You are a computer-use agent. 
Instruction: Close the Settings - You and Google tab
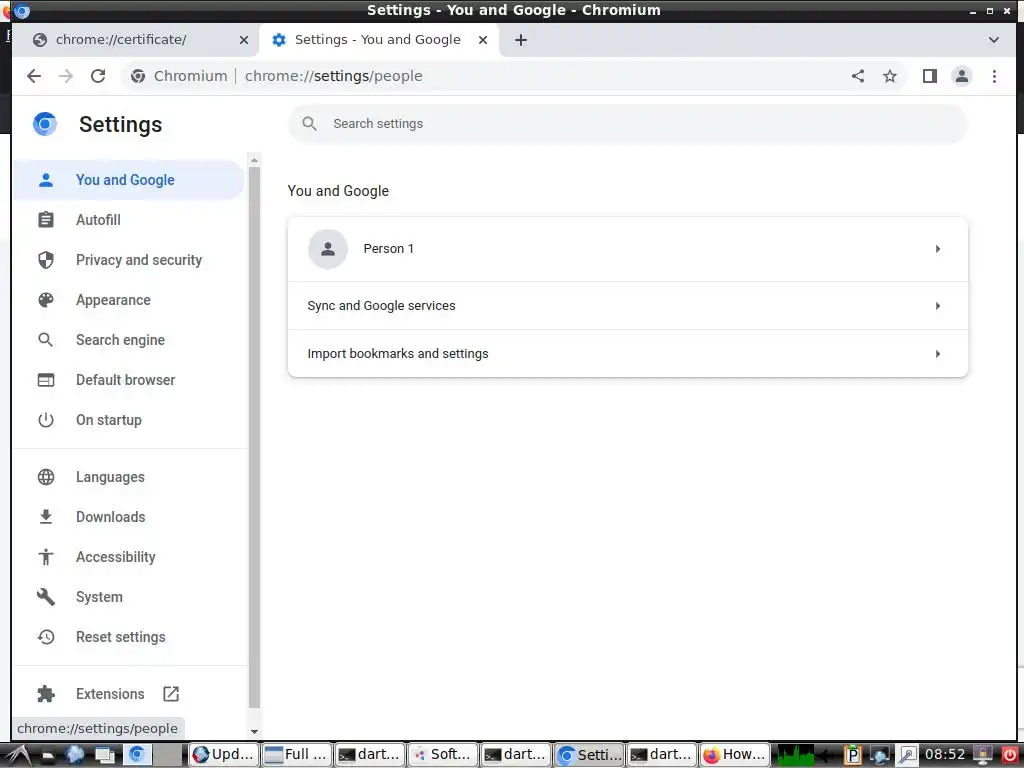click(483, 40)
